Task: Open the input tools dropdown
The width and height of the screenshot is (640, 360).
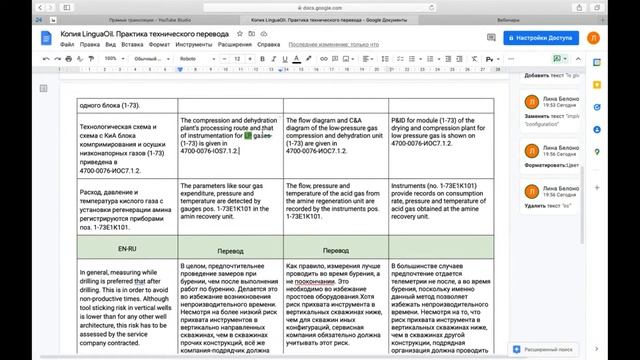Action: [x=492, y=59]
